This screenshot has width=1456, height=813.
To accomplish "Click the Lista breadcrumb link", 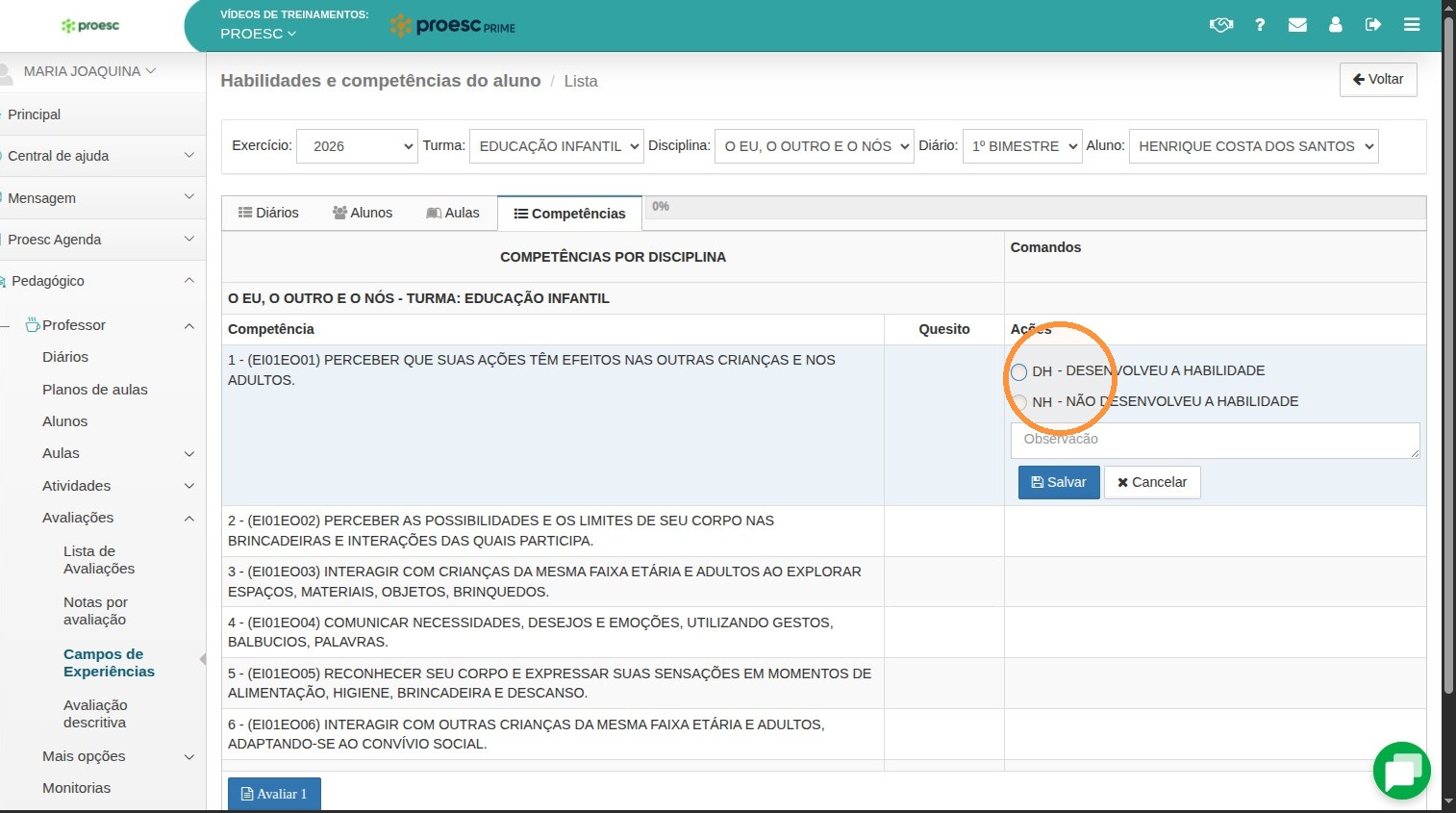I will pos(581,82).
